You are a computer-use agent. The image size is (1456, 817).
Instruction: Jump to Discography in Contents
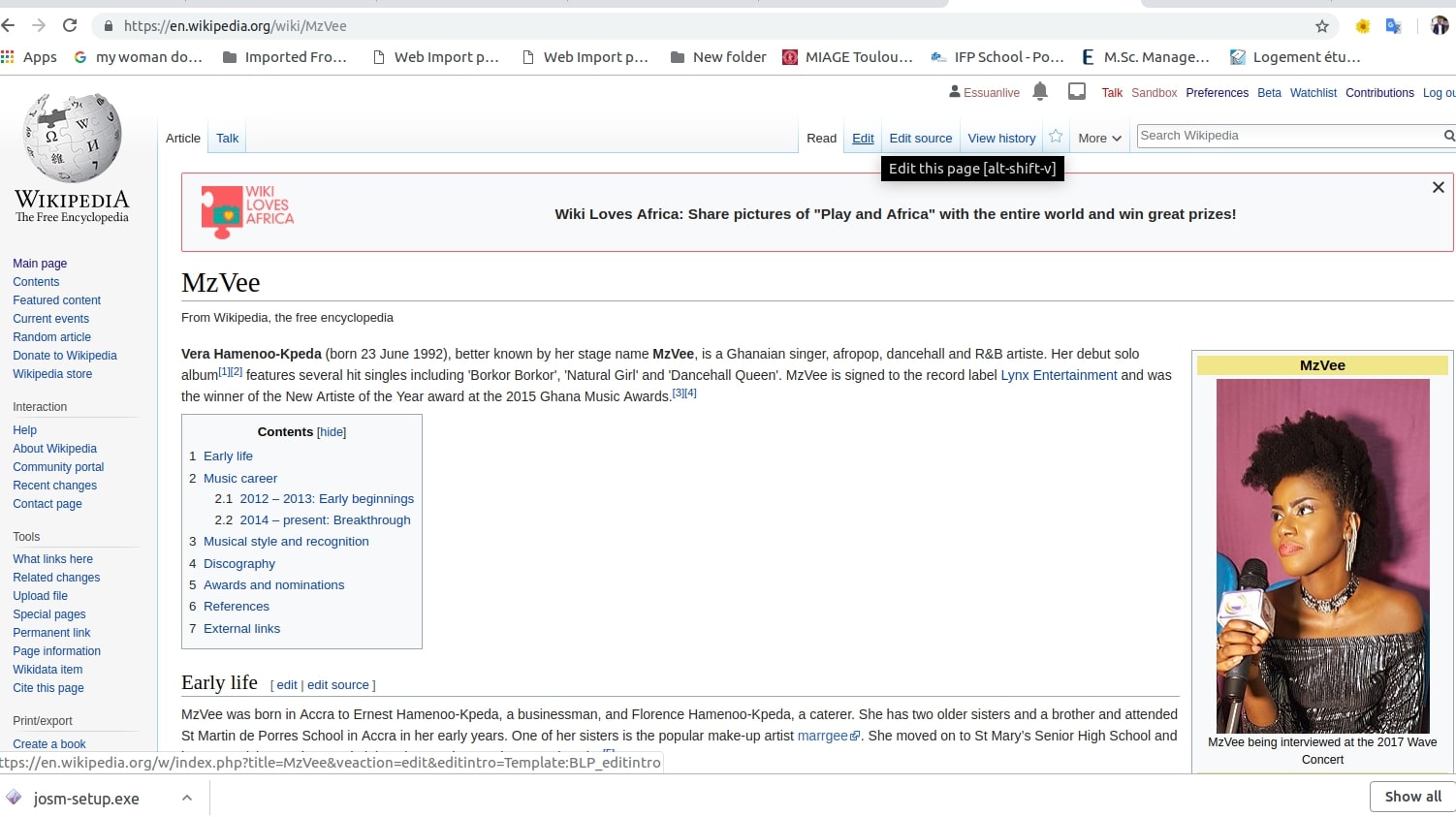tap(239, 564)
